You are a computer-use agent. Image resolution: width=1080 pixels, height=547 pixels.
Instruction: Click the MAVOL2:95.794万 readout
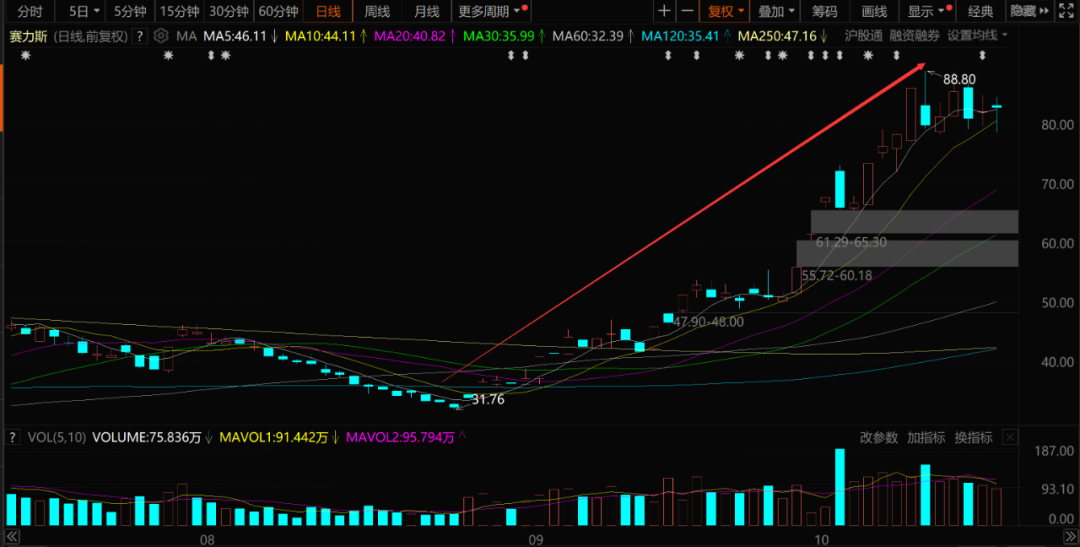point(401,437)
